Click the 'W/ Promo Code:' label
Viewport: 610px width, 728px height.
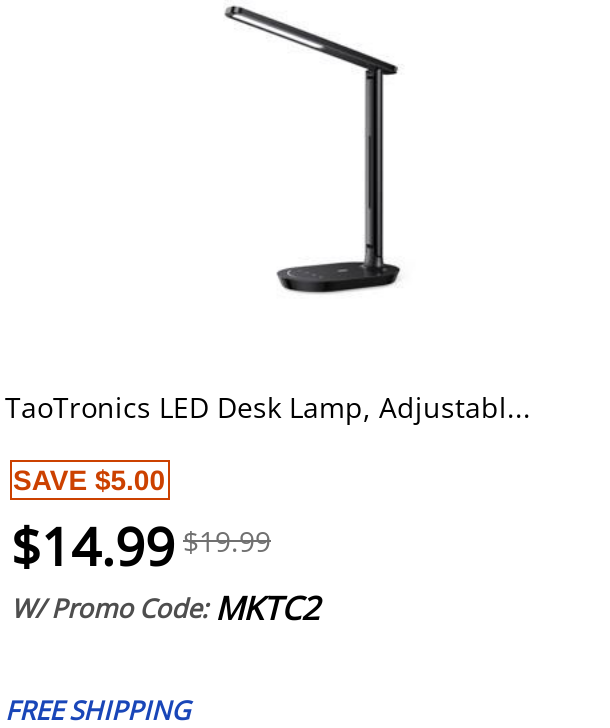111,608
